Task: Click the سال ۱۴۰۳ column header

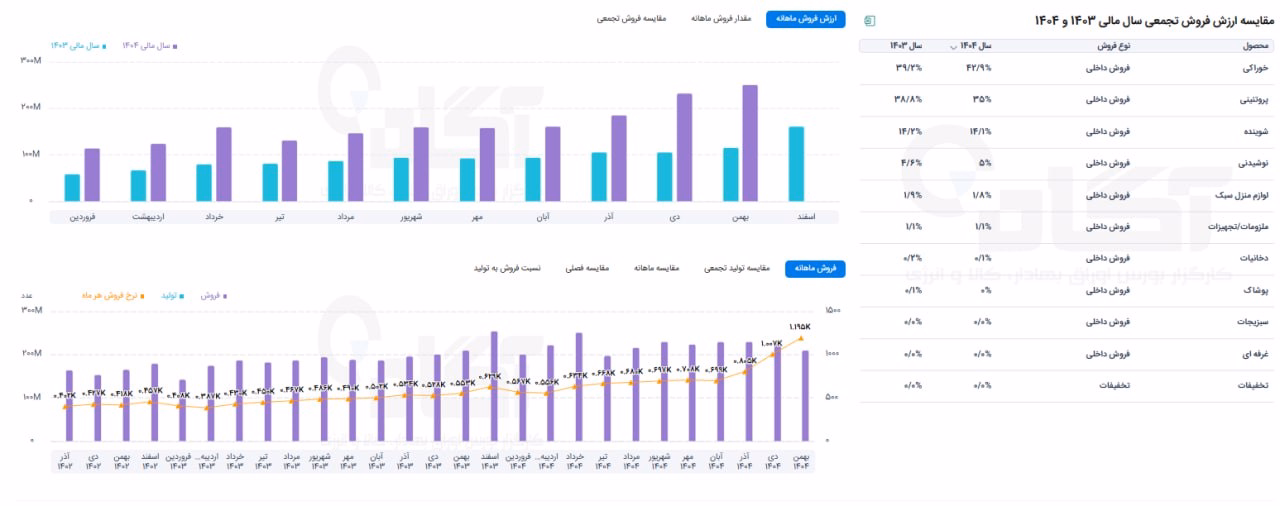Action: [x=906, y=46]
